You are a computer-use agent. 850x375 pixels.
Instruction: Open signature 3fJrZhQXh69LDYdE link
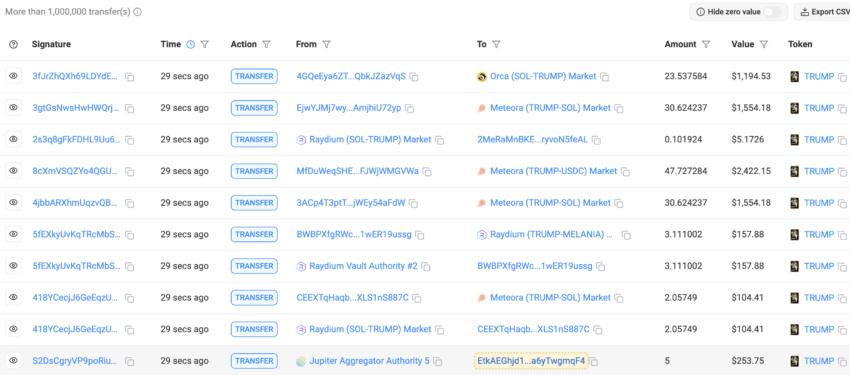tap(75, 76)
